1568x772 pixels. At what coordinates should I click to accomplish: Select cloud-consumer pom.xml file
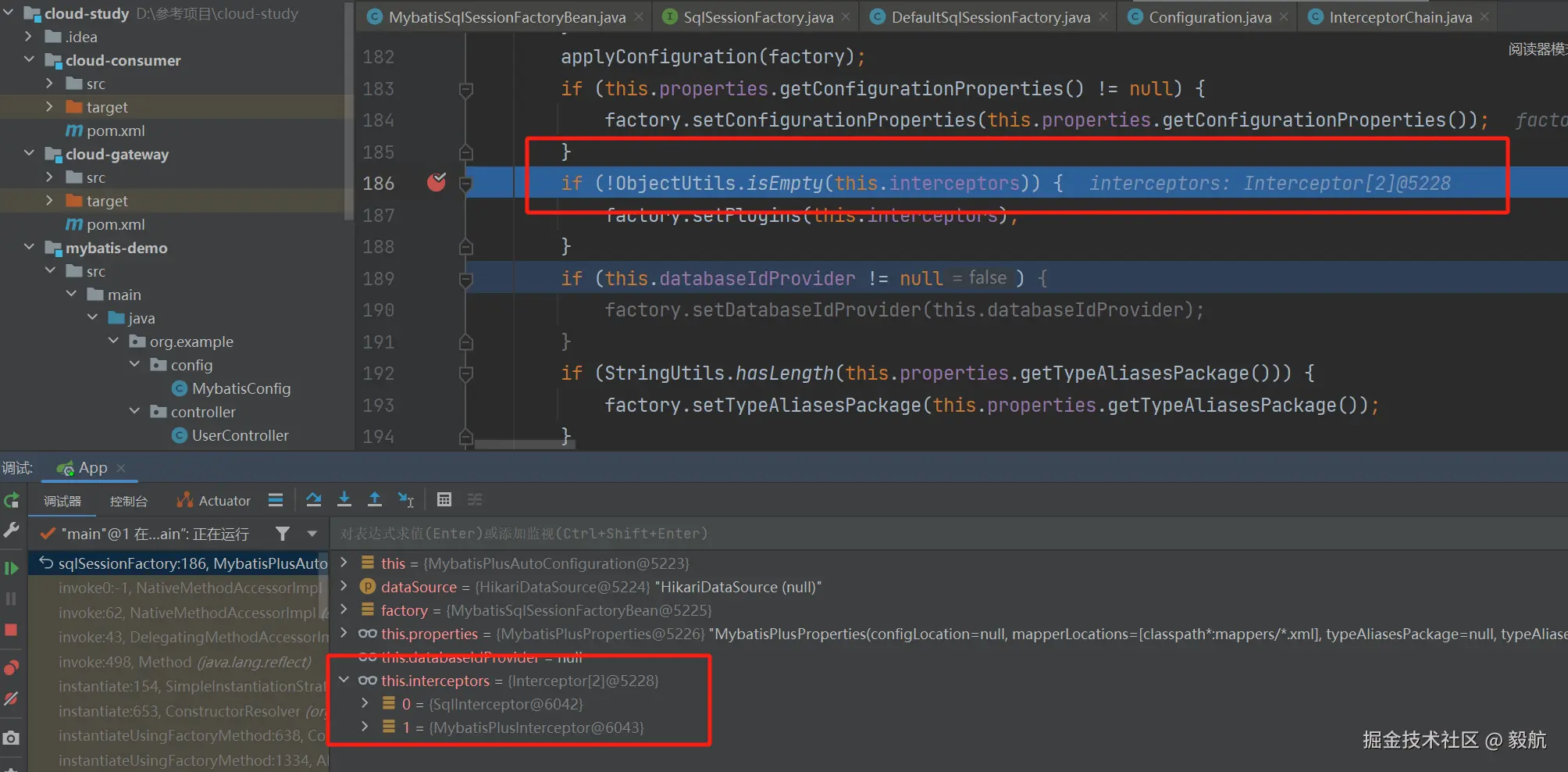[116, 130]
